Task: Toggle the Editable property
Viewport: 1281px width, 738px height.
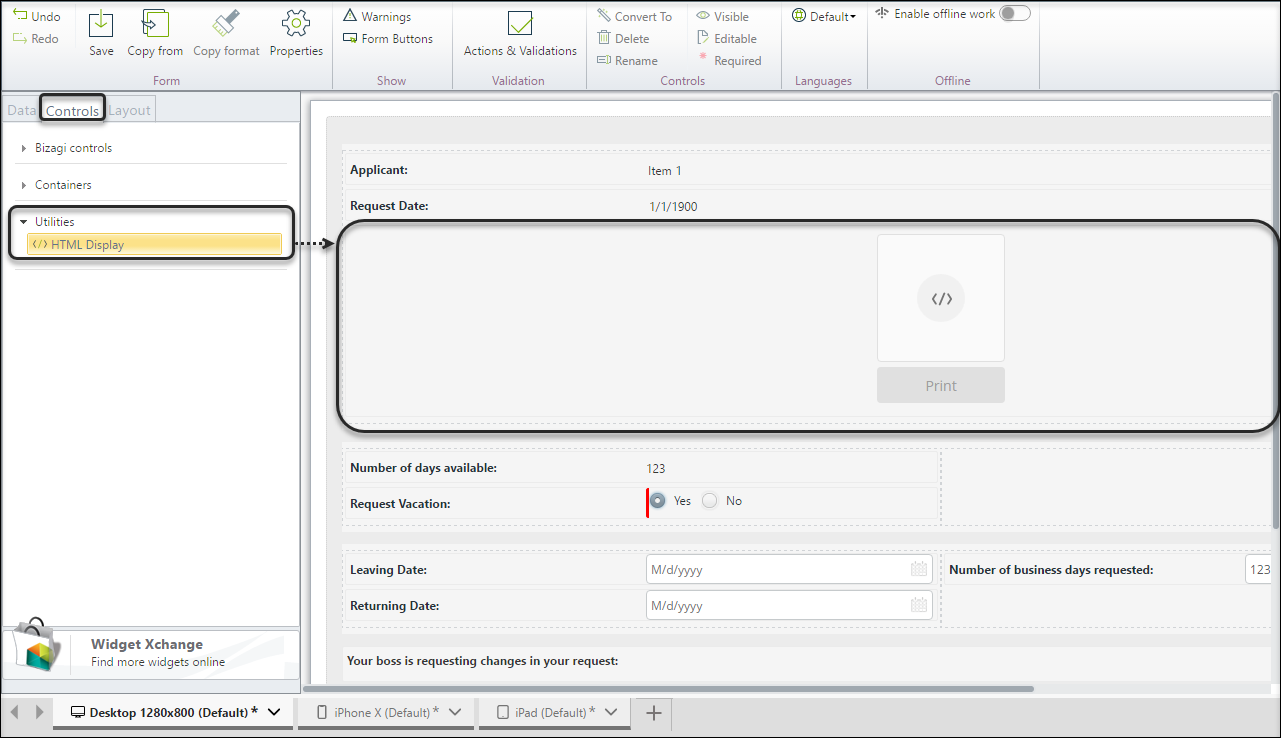Action: [x=726, y=38]
